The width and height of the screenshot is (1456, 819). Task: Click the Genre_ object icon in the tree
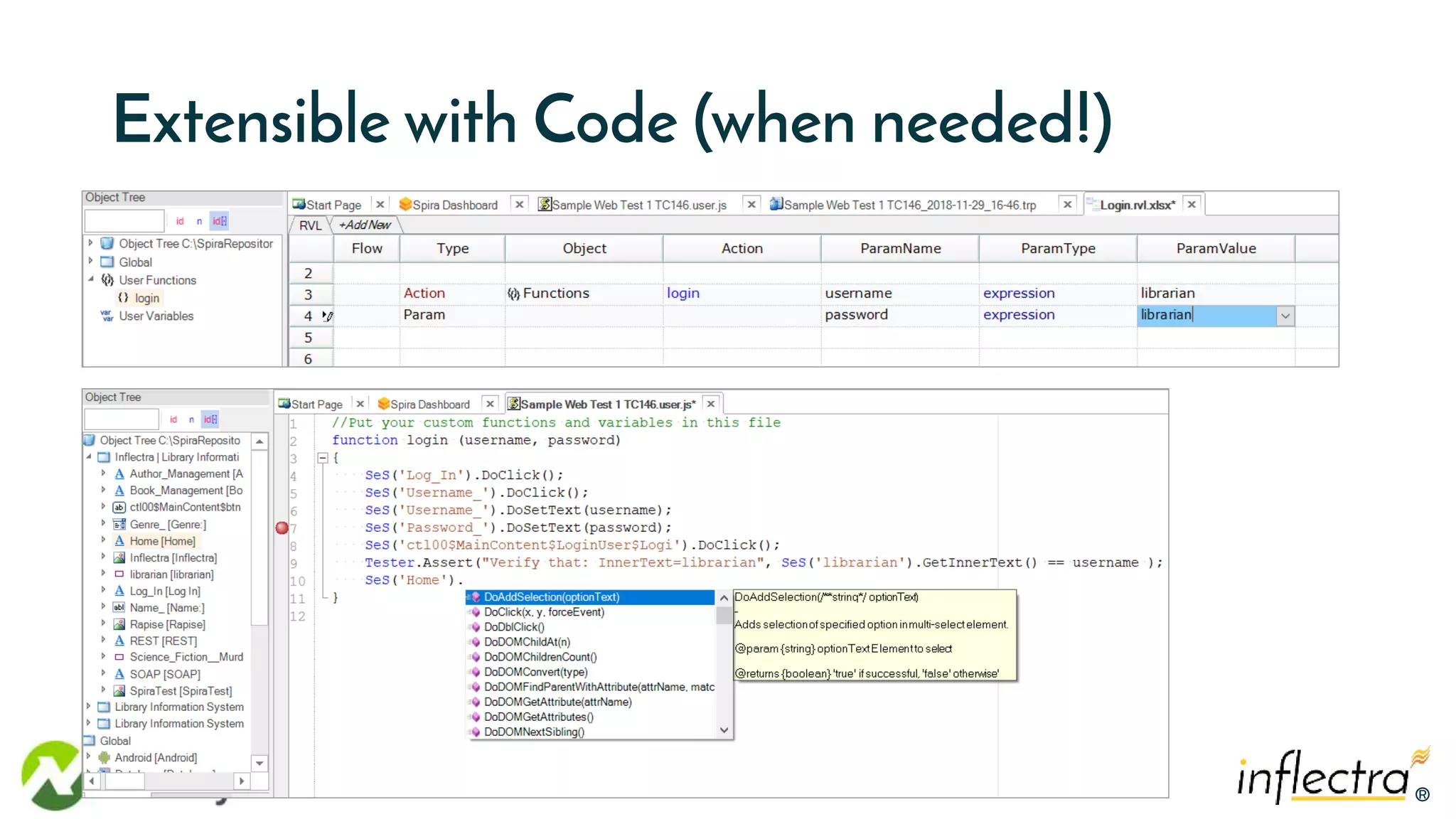click(x=119, y=525)
